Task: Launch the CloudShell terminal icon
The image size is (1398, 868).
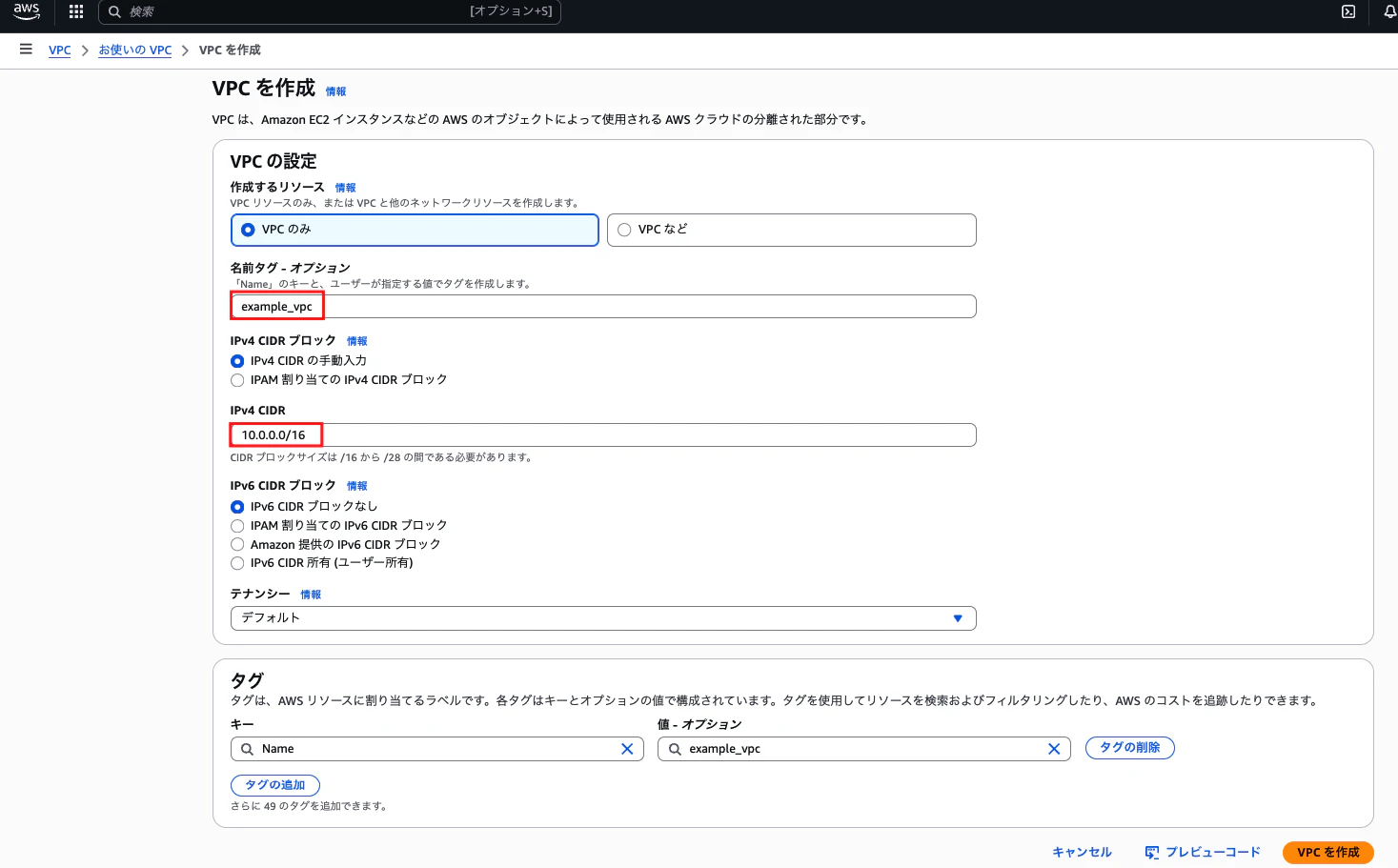Action: point(1348,11)
